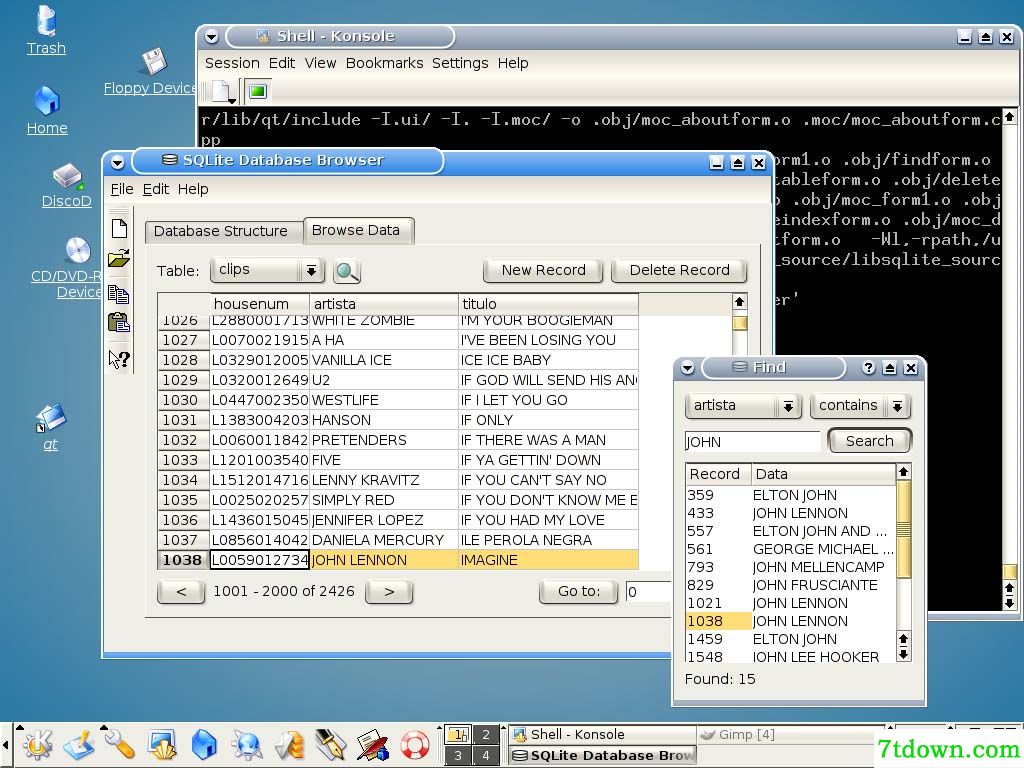Click Gimp [4] taskbar entry
This screenshot has width=1024, height=768.
[x=790, y=735]
